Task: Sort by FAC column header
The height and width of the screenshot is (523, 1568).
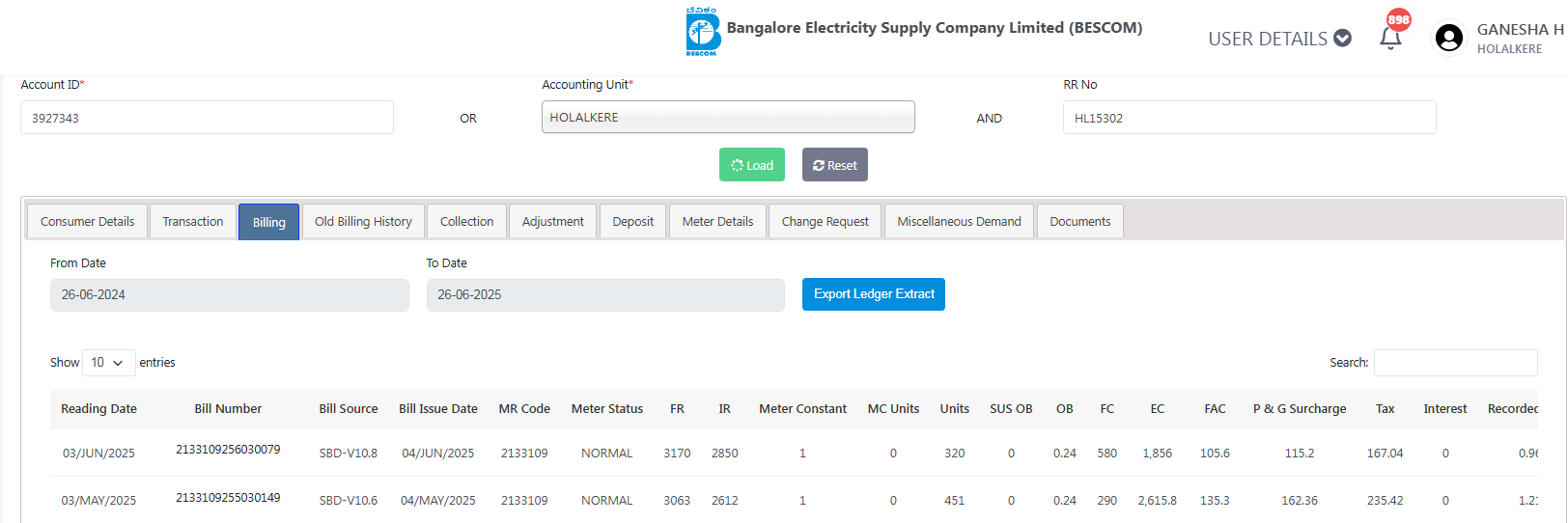Action: pos(1215,409)
